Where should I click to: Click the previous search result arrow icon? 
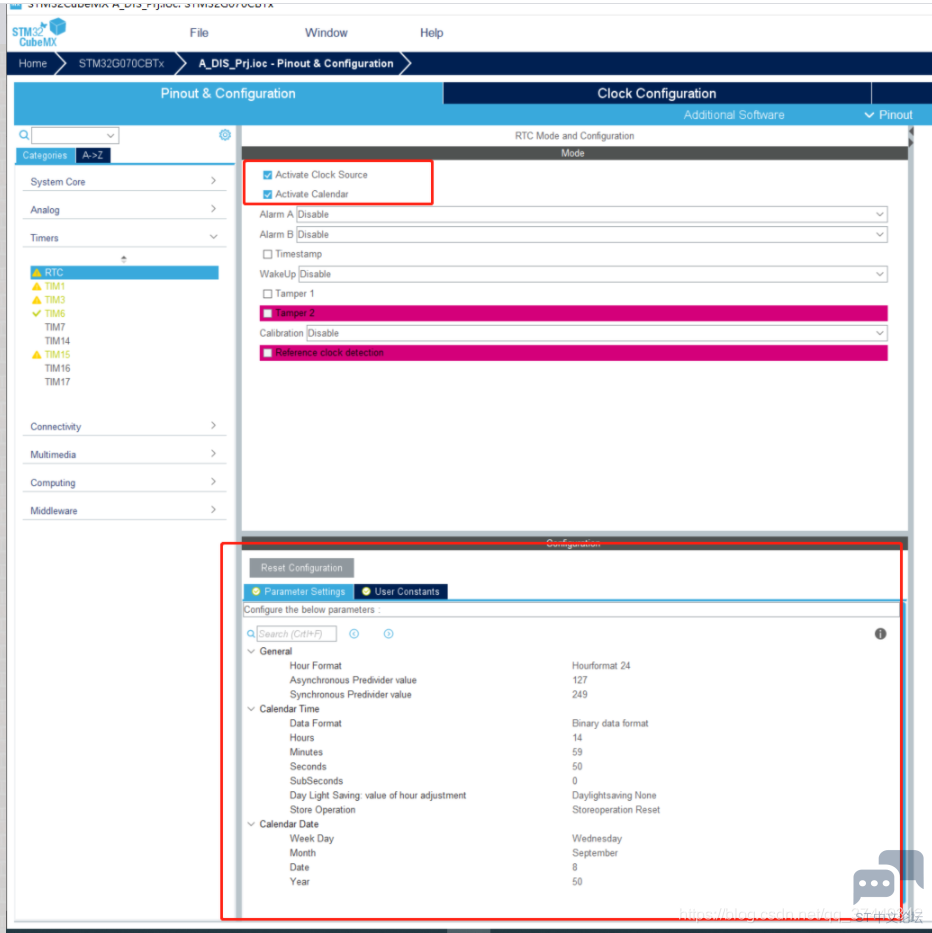354,634
